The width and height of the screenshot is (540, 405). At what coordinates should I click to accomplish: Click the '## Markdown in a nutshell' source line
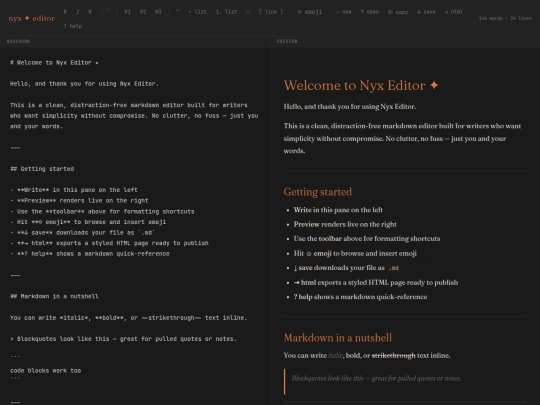click(x=54, y=296)
